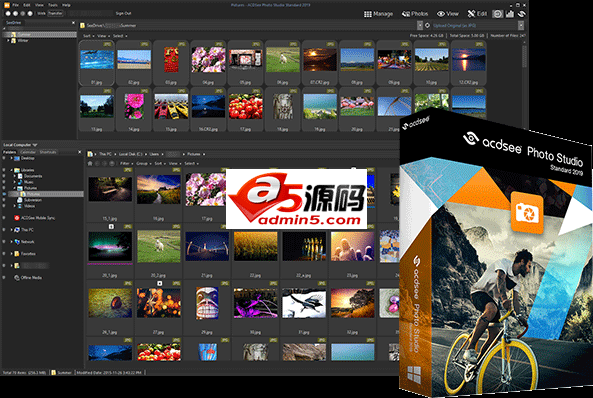The image size is (593, 398).
Task: Switch to the Folders tab
Action: tap(9, 152)
